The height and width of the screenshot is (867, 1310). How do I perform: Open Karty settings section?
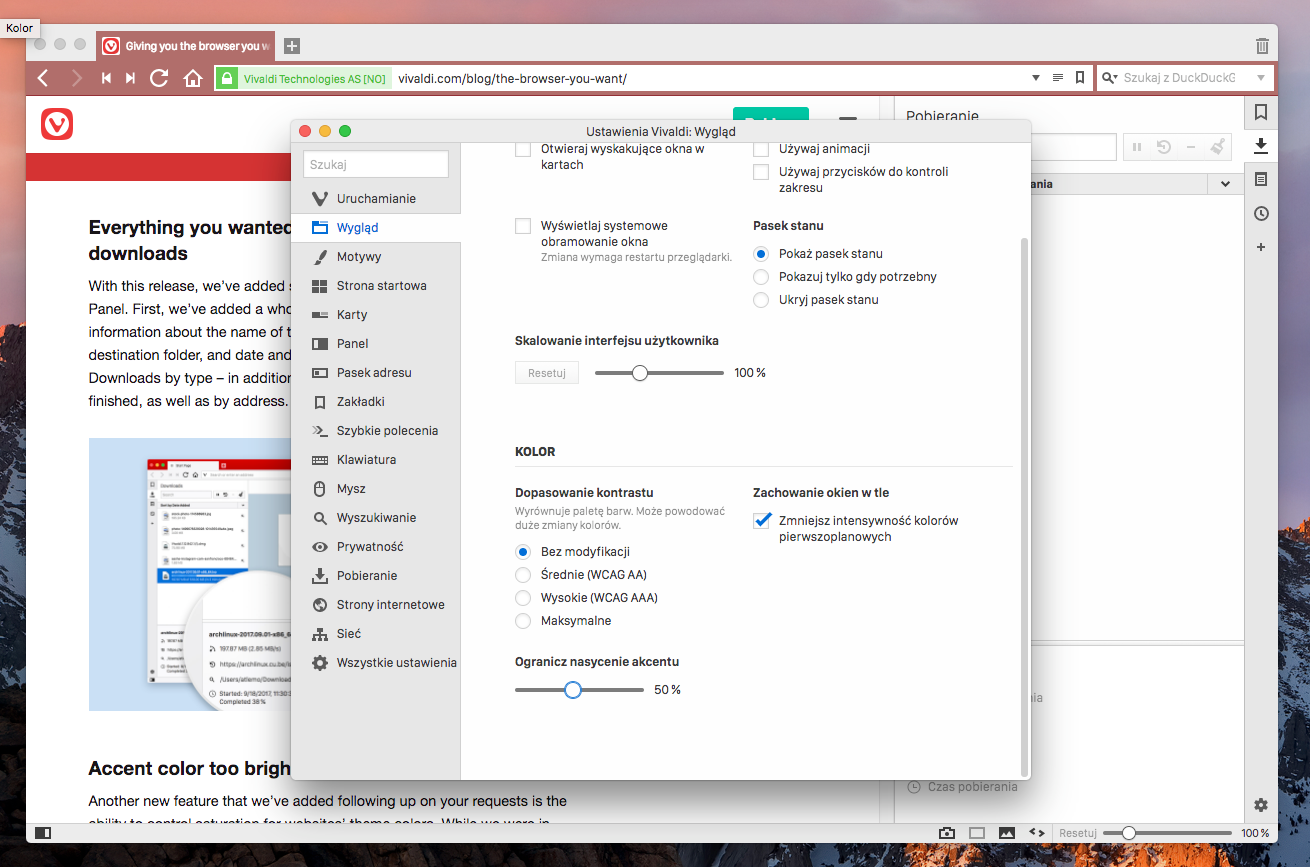click(x=376, y=315)
